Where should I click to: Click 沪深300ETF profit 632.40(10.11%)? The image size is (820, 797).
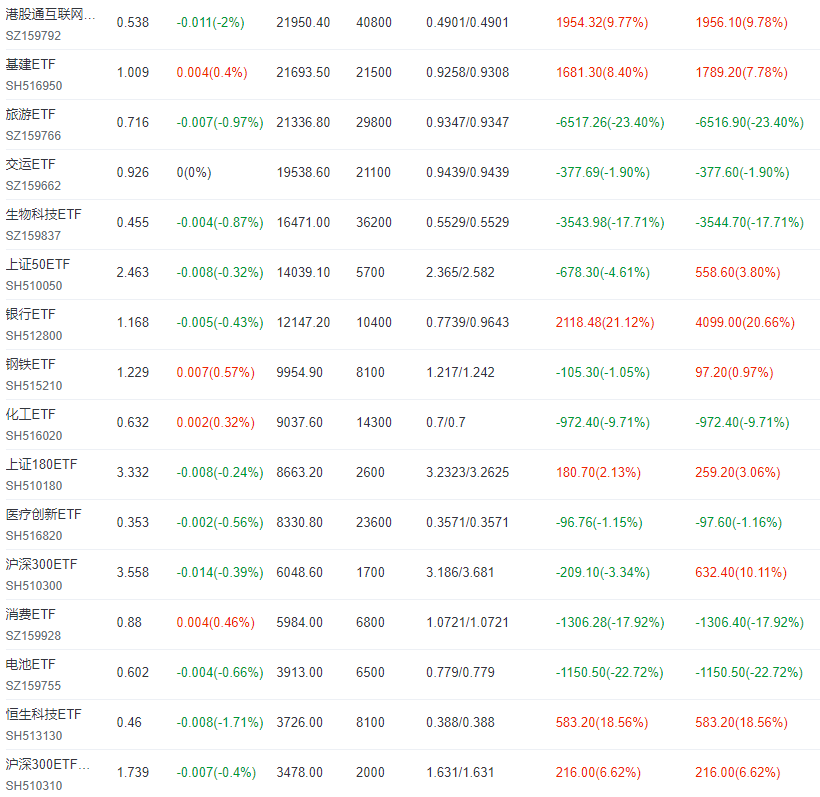click(x=741, y=573)
